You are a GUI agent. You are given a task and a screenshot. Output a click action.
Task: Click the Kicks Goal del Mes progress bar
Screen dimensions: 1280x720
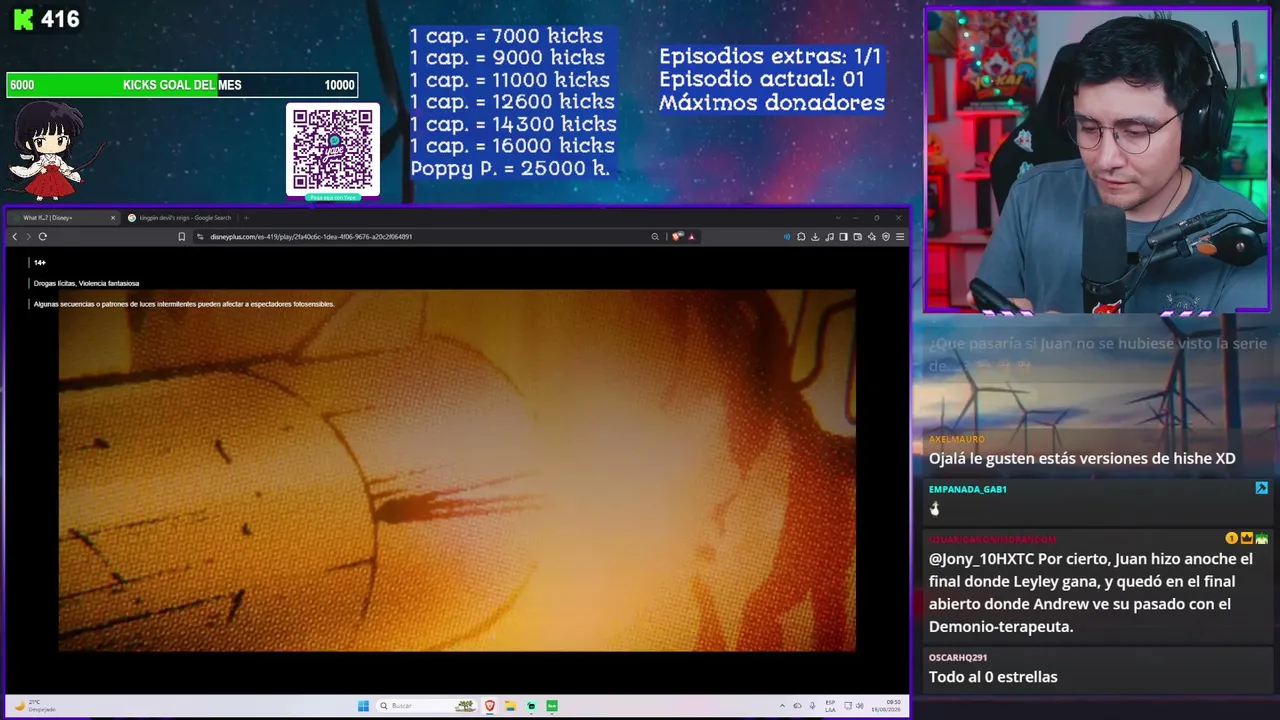point(182,85)
